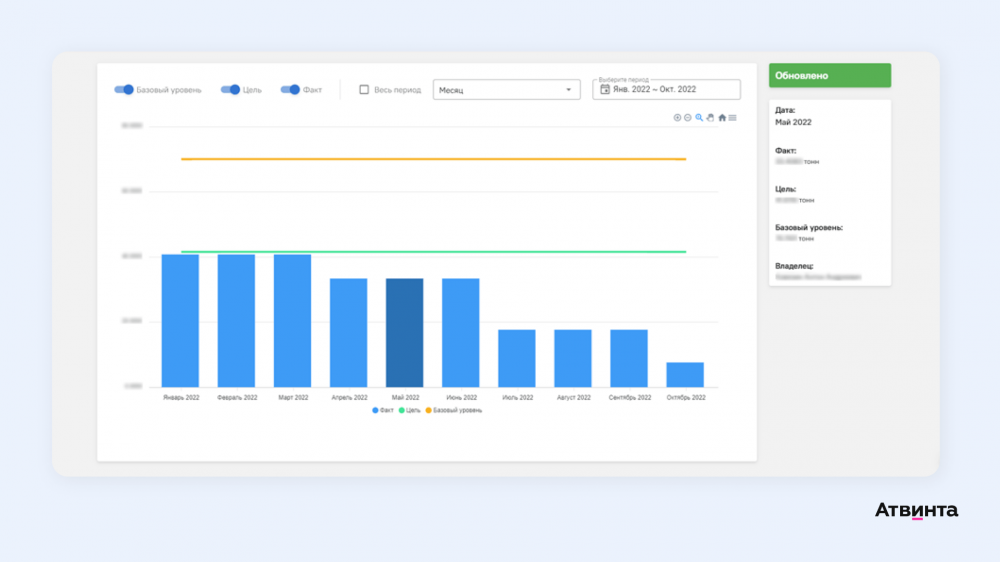The height and width of the screenshot is (562, 1000).
Task: Switch off the Цель toggle
Action: pos(230,89)
